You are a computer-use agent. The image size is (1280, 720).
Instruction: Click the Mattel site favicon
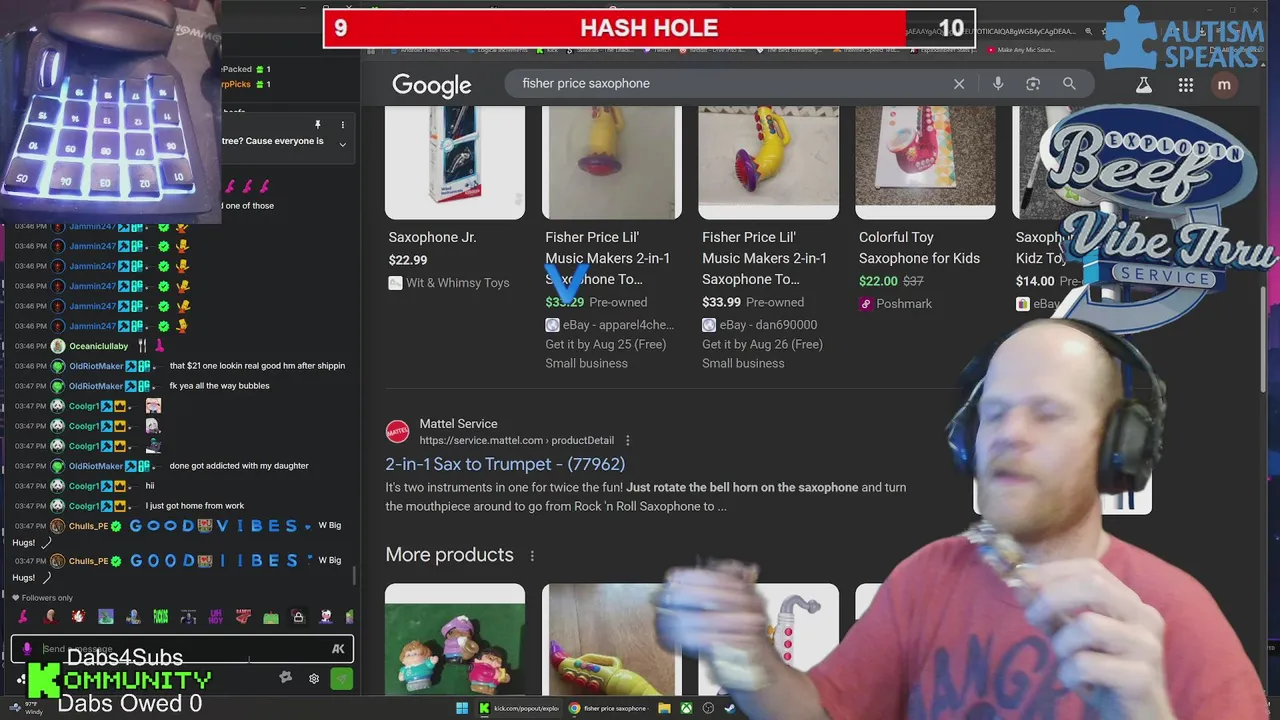point(398,432)
